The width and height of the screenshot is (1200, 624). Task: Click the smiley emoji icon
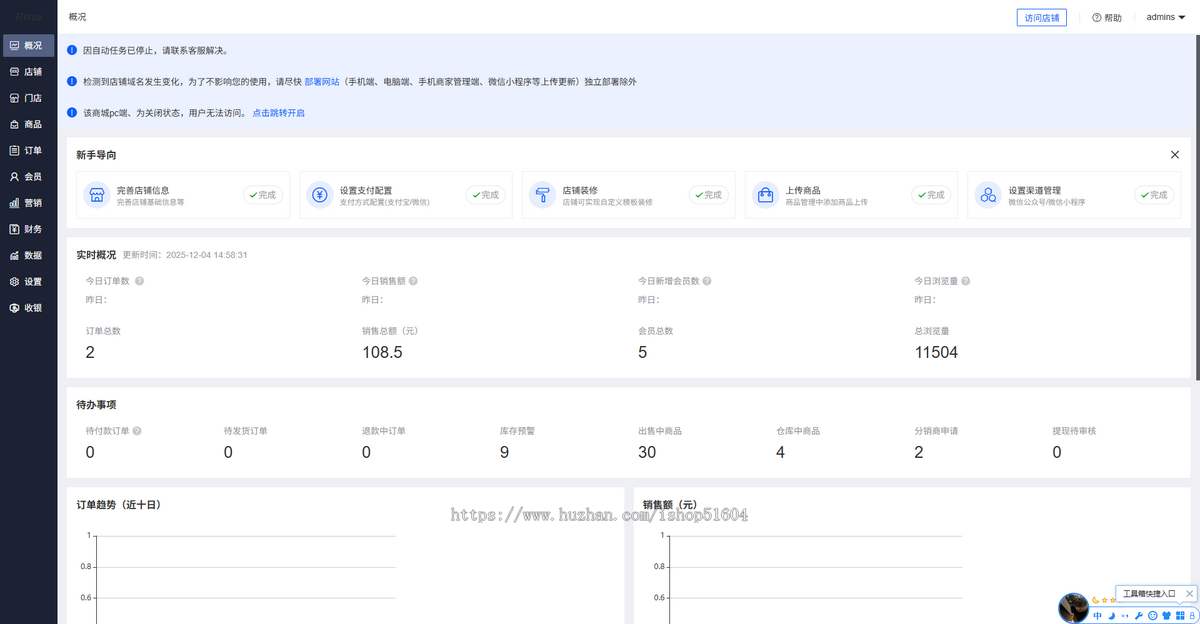(1152, 616)
